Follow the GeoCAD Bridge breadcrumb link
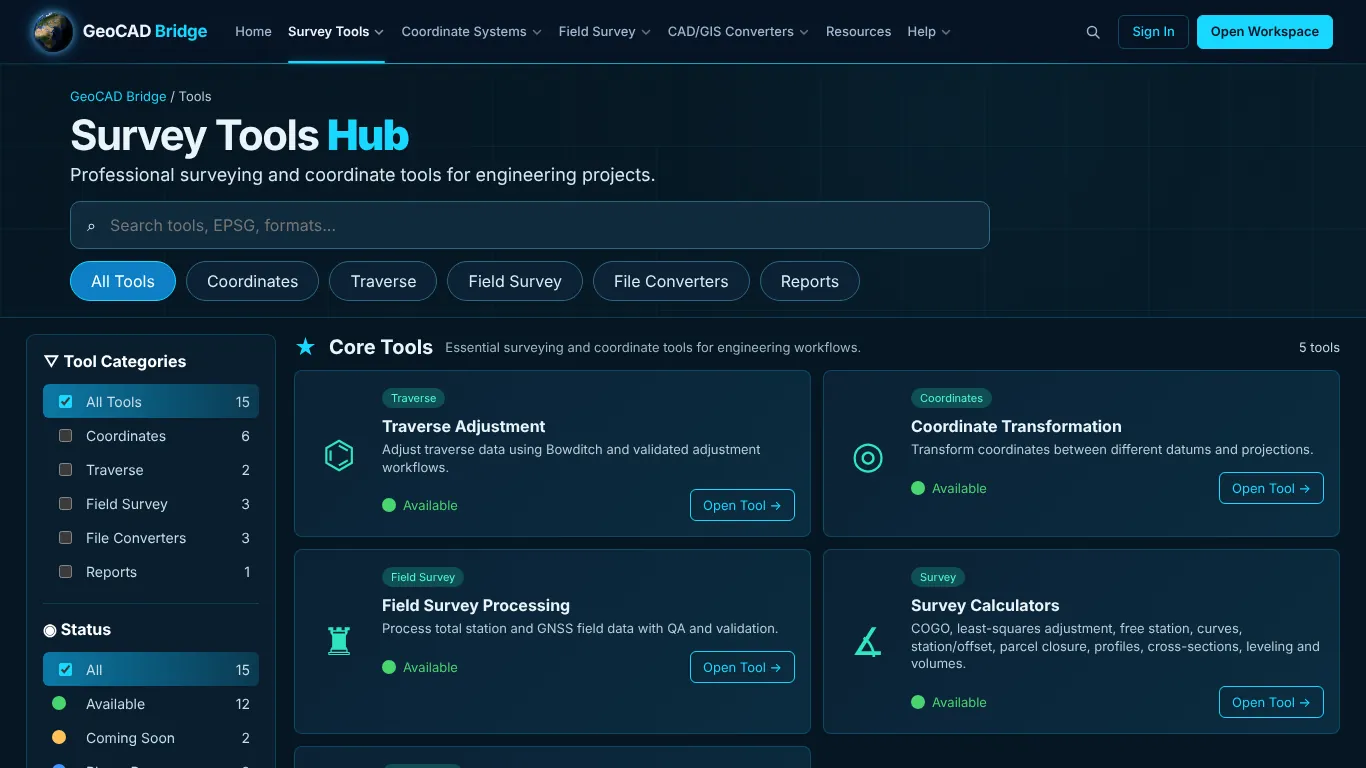 coord(118,97)
